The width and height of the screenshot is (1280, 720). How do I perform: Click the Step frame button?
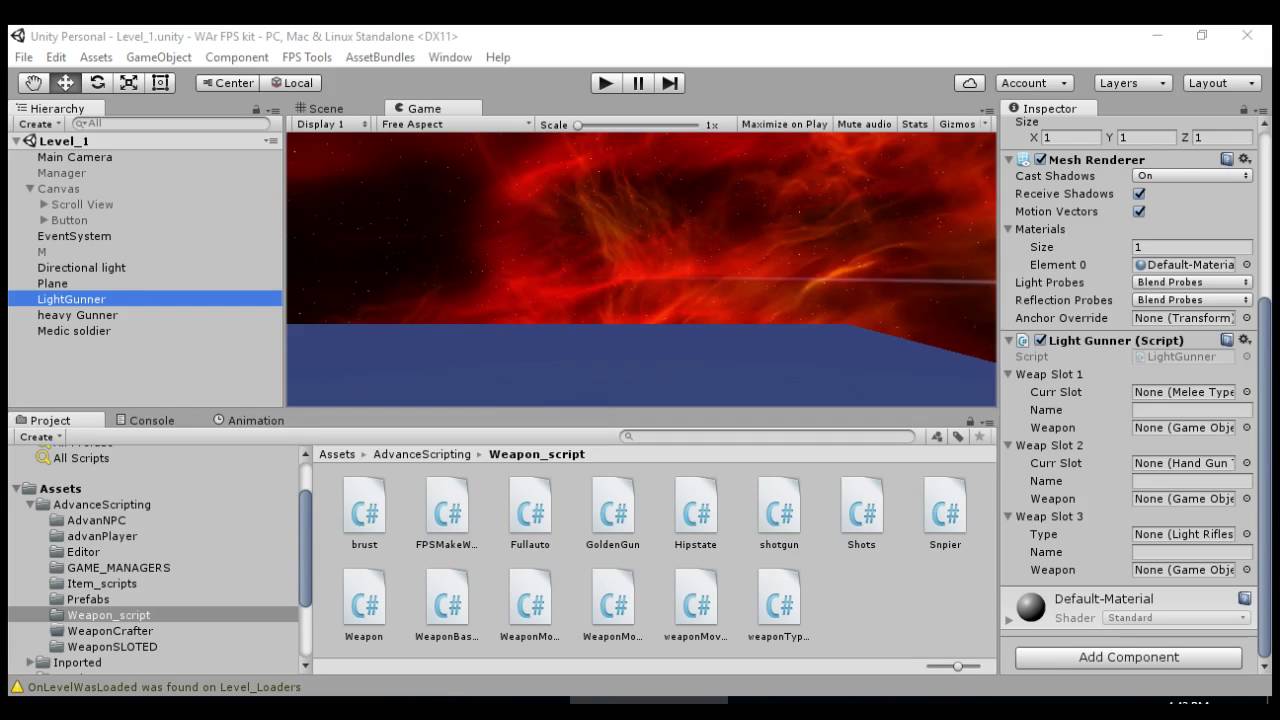pyautogui.click(x=670, y=83)
